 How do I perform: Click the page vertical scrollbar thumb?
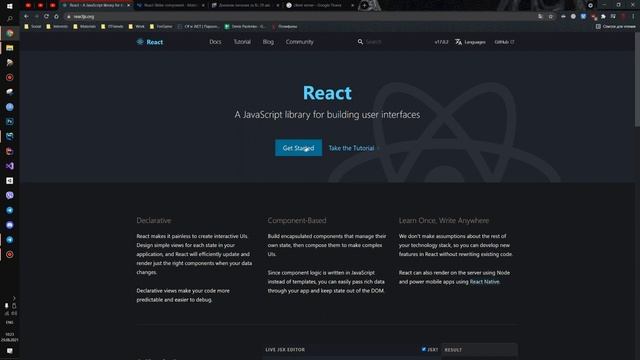637,80
